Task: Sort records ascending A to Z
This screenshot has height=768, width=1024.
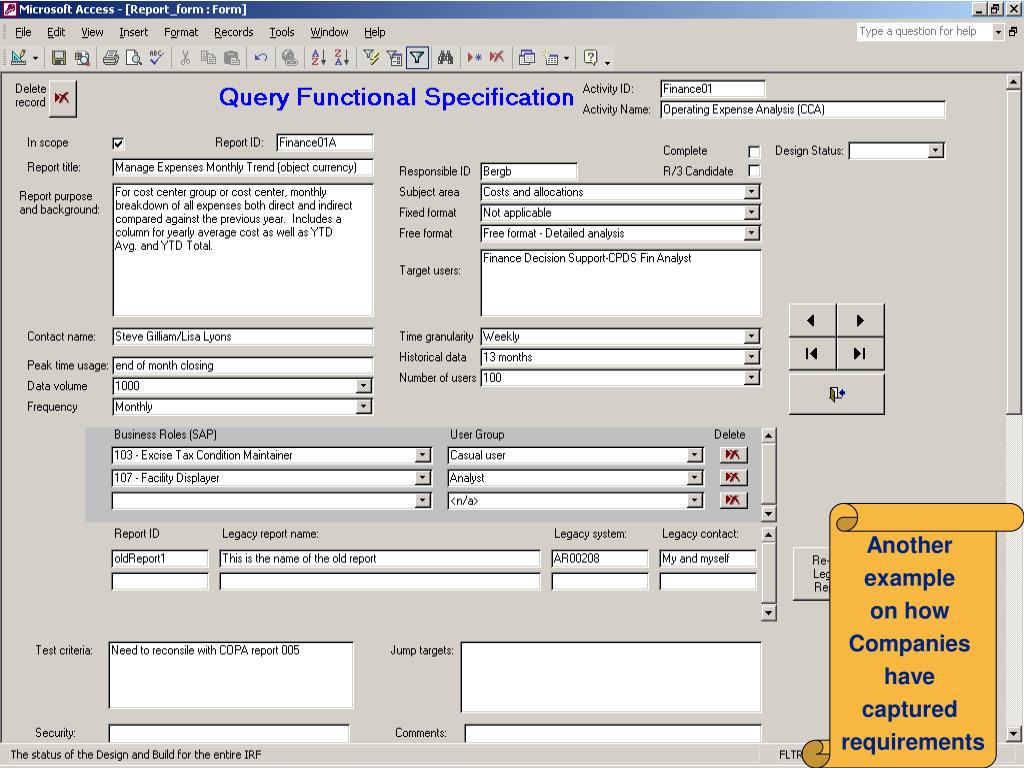Action: pos(319,58)
